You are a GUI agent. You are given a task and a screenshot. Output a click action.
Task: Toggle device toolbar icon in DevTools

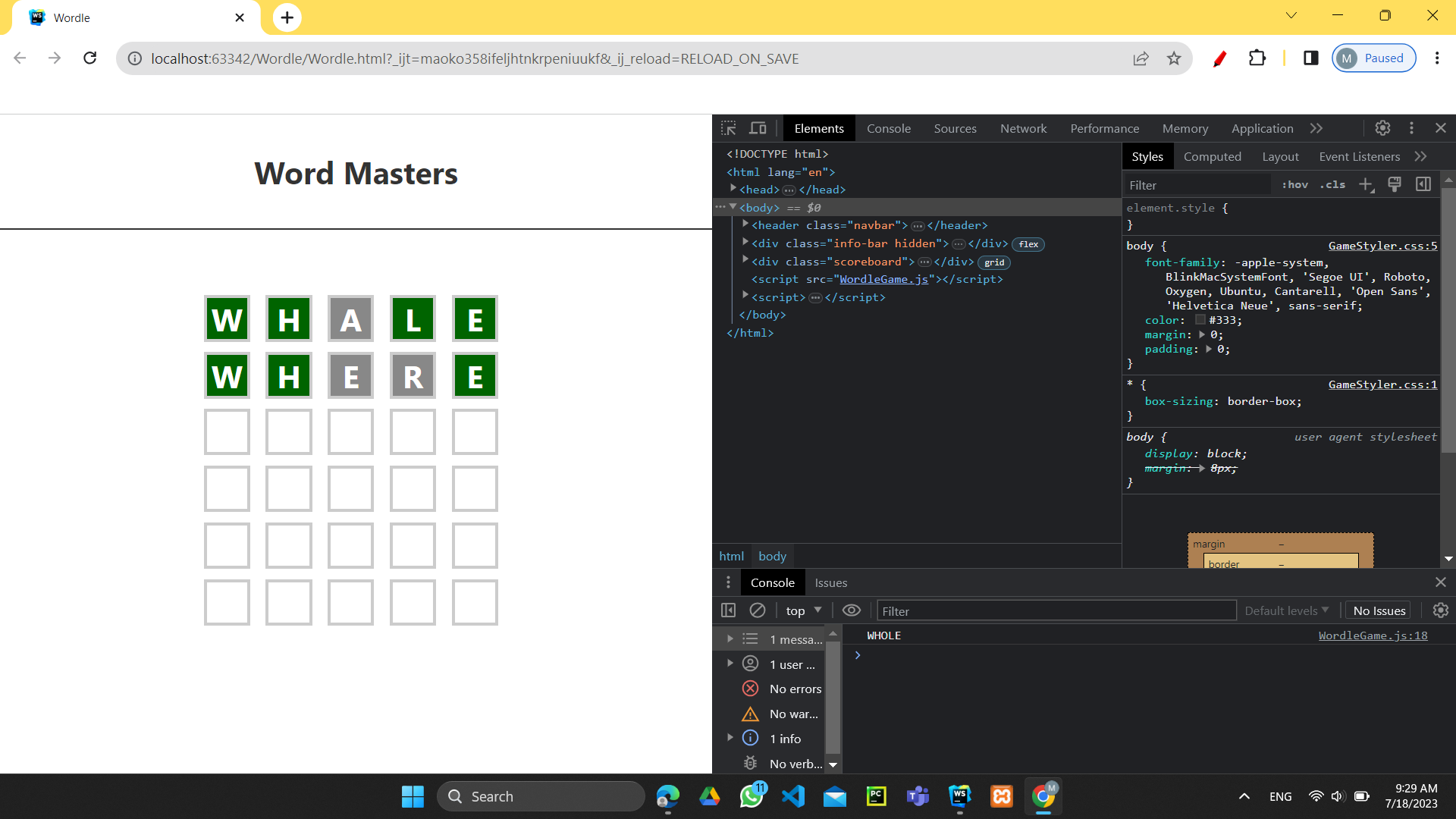coord(758,128)
